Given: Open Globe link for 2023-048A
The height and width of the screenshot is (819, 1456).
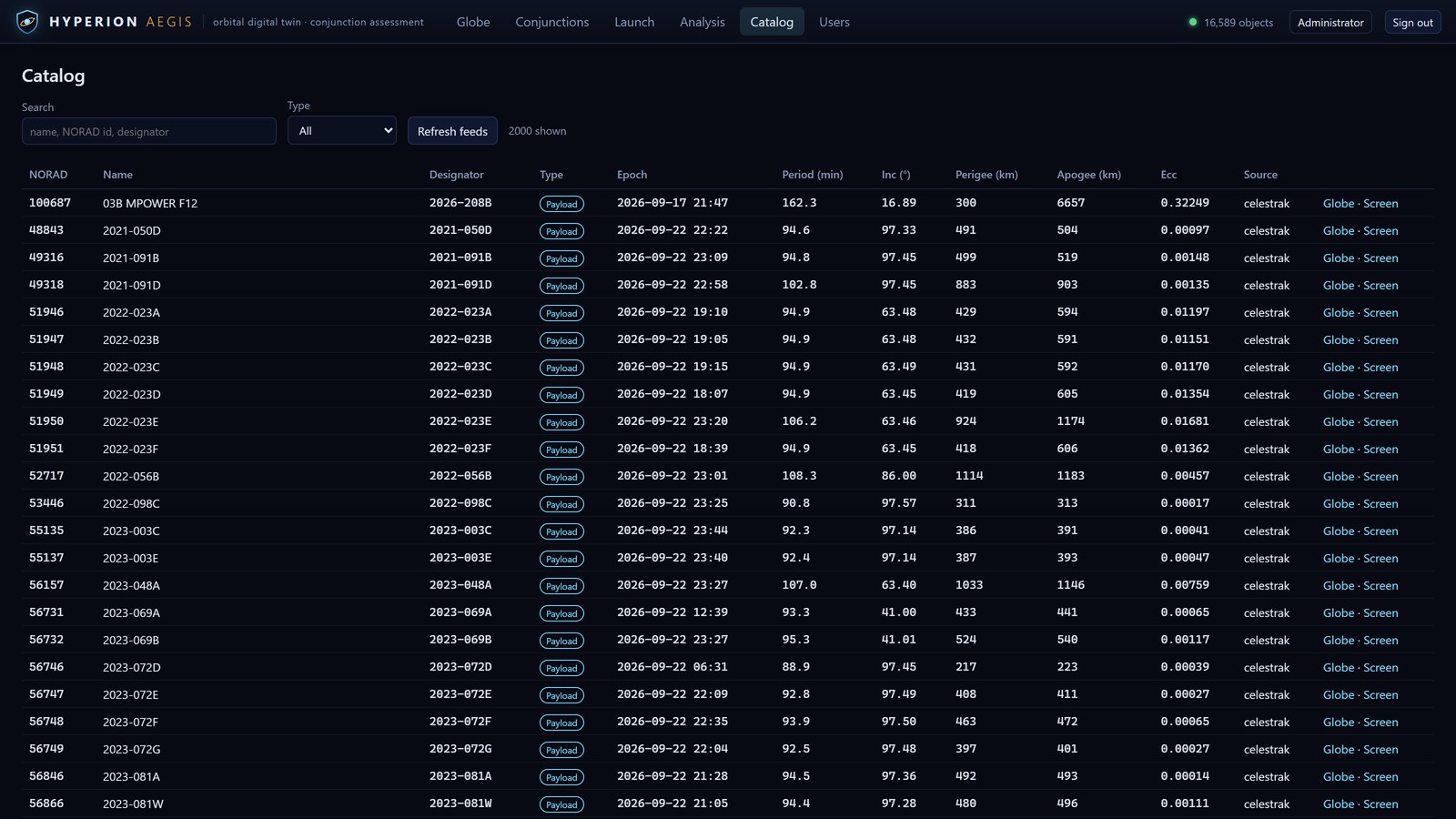Looking at the screenshot, I should pyautogui.click(x=1338, y=585).
